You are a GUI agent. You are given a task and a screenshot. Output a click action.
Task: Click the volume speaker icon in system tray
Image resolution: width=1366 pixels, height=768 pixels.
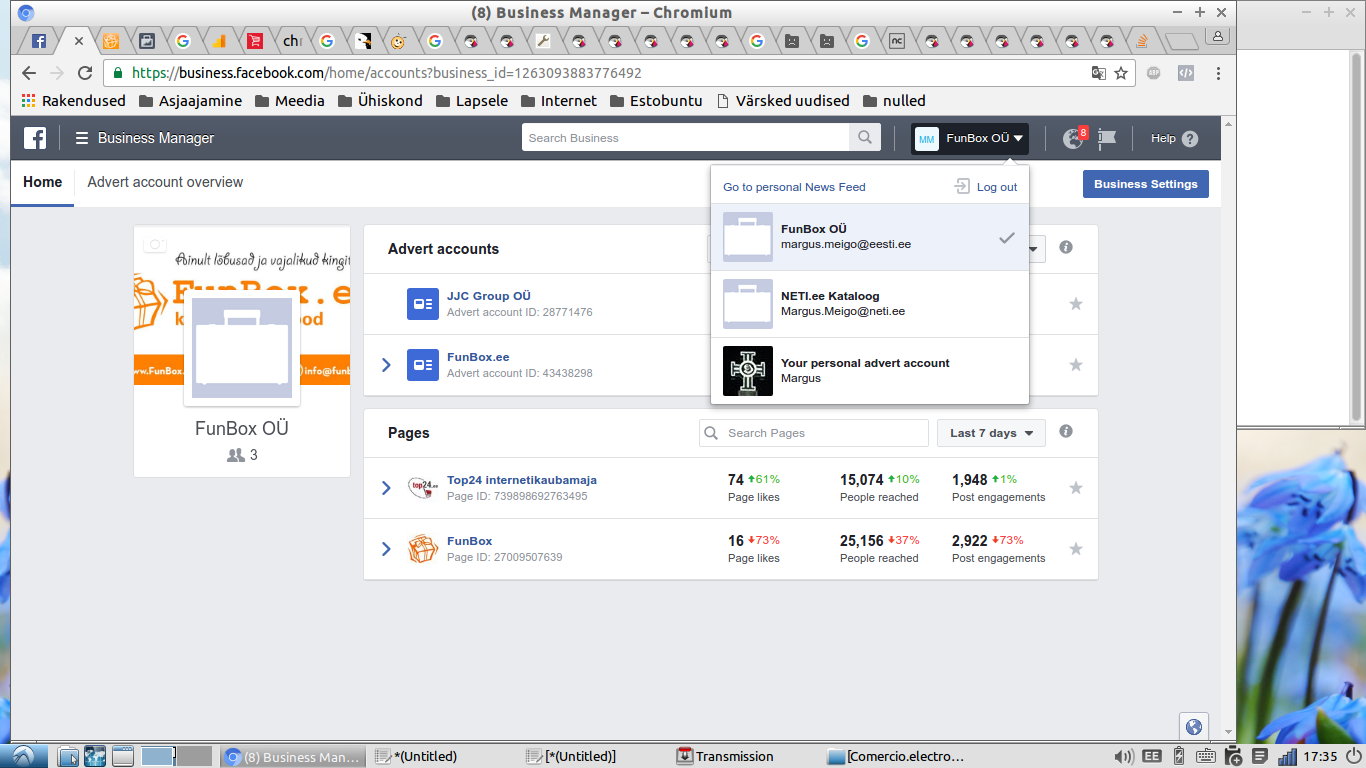click(1124, 756)
